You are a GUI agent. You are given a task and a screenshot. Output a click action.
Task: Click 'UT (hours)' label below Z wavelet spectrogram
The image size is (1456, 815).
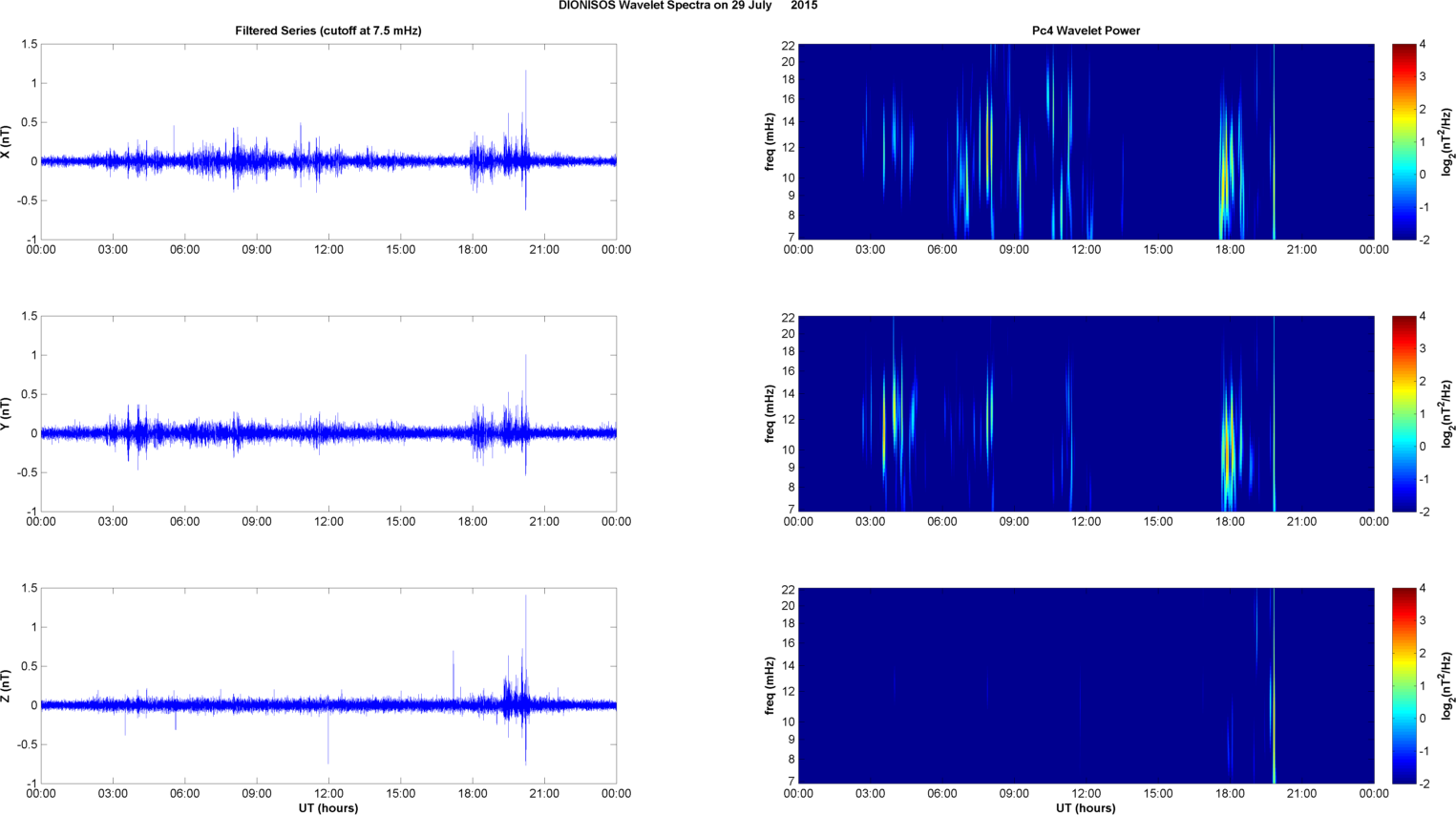coord(1086,808)
